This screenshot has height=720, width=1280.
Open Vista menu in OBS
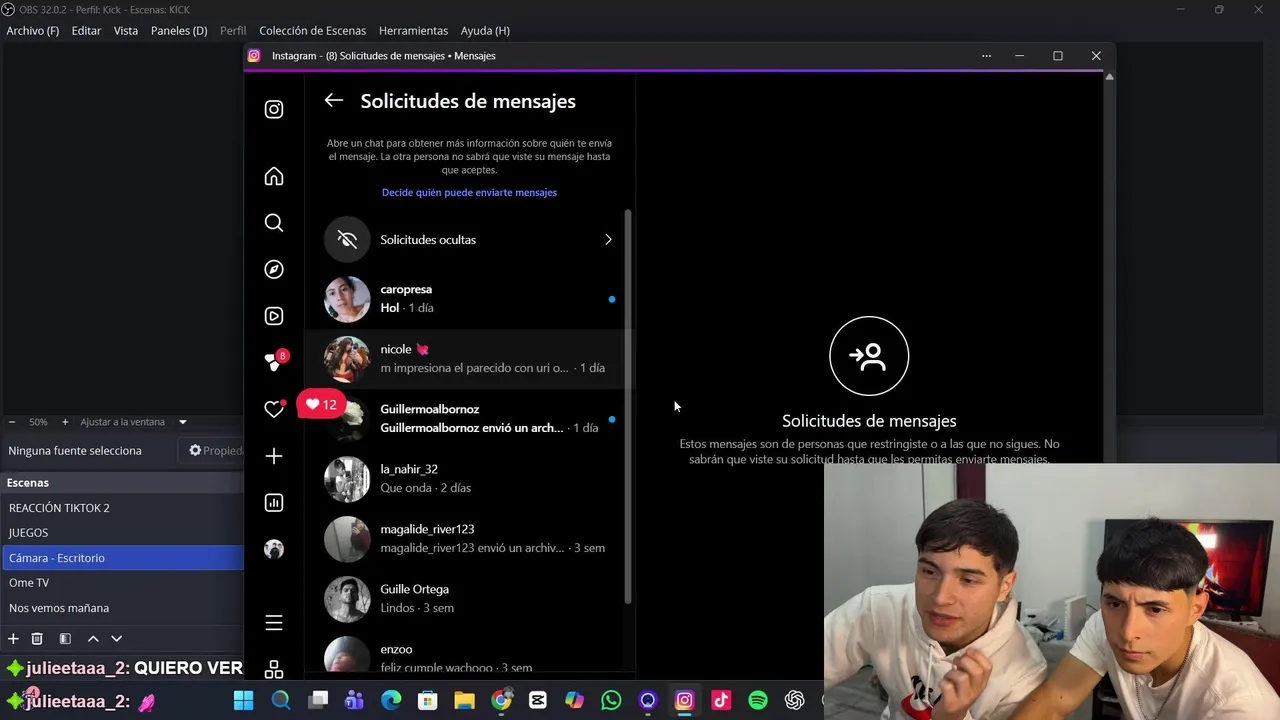[126, 31]
